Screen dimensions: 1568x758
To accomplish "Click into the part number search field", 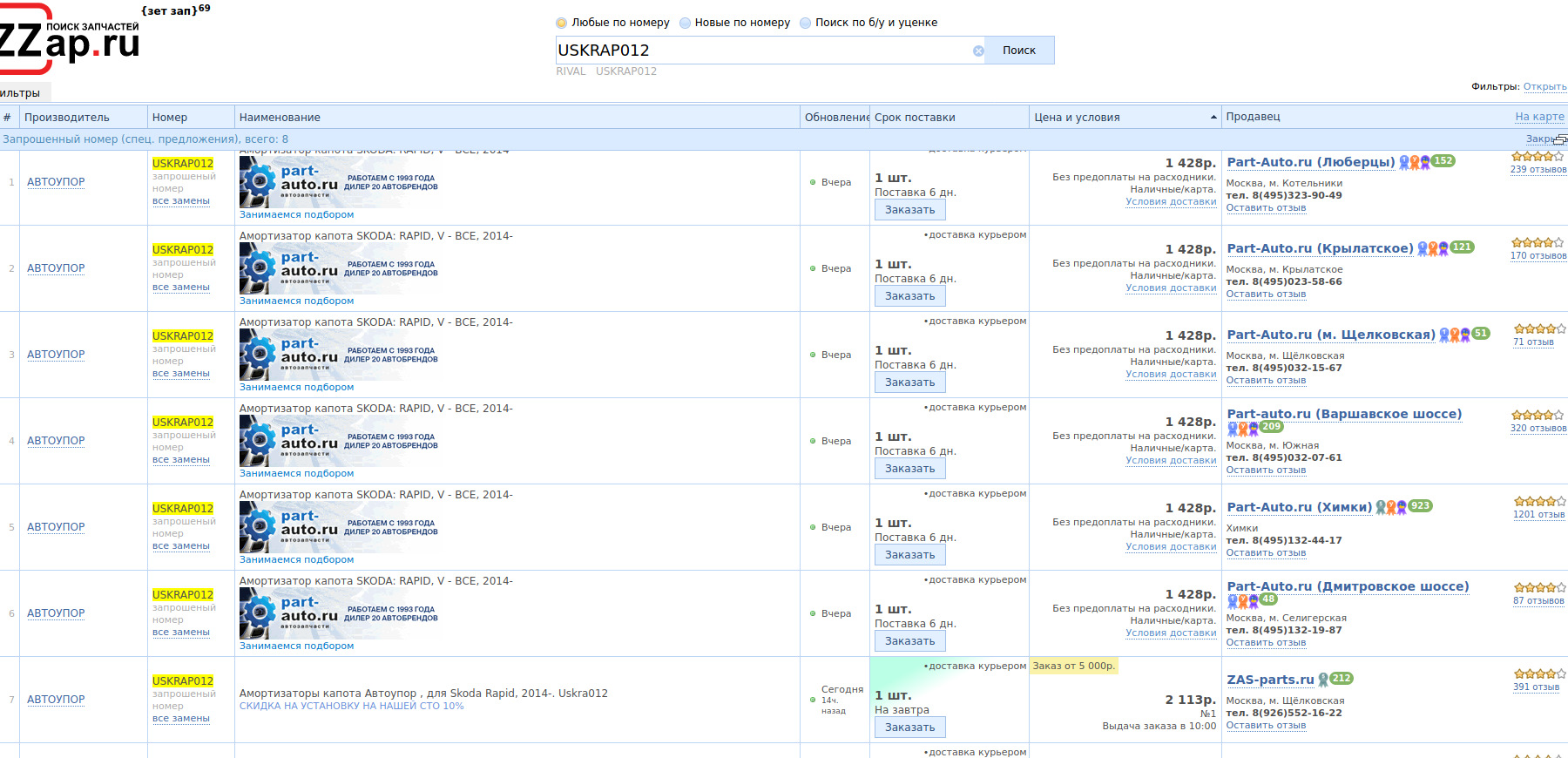I will coord(762,51).
